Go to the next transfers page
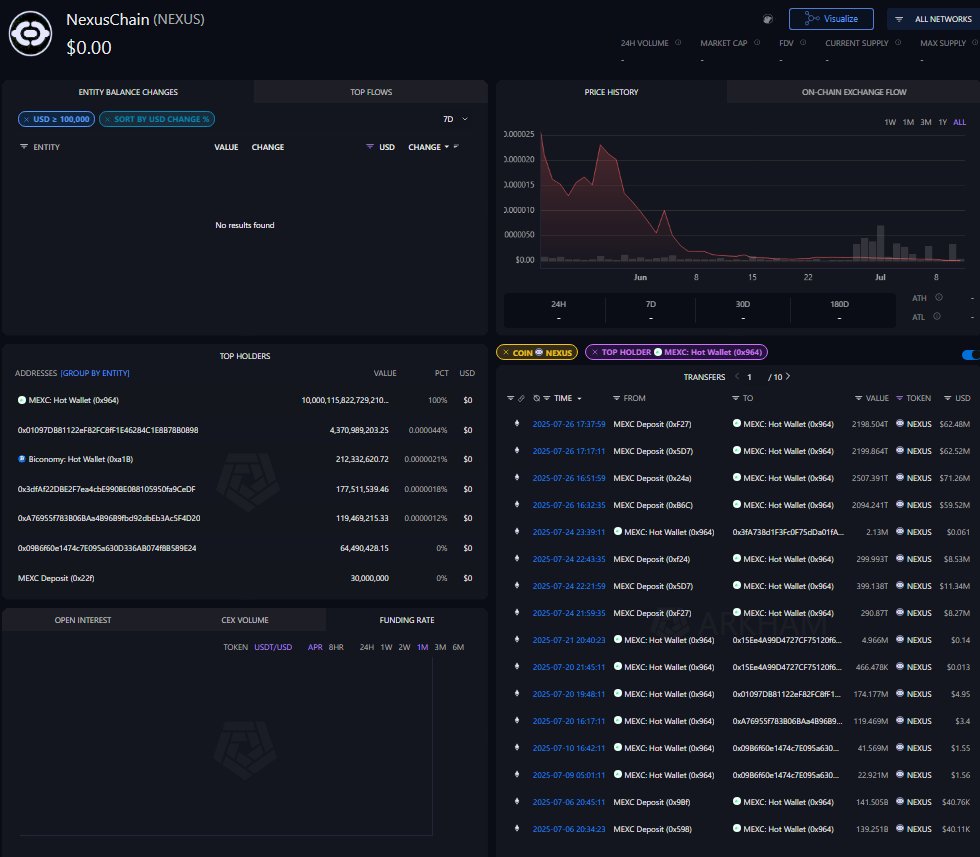The image size is (980, 857). [x=788, y=376]
